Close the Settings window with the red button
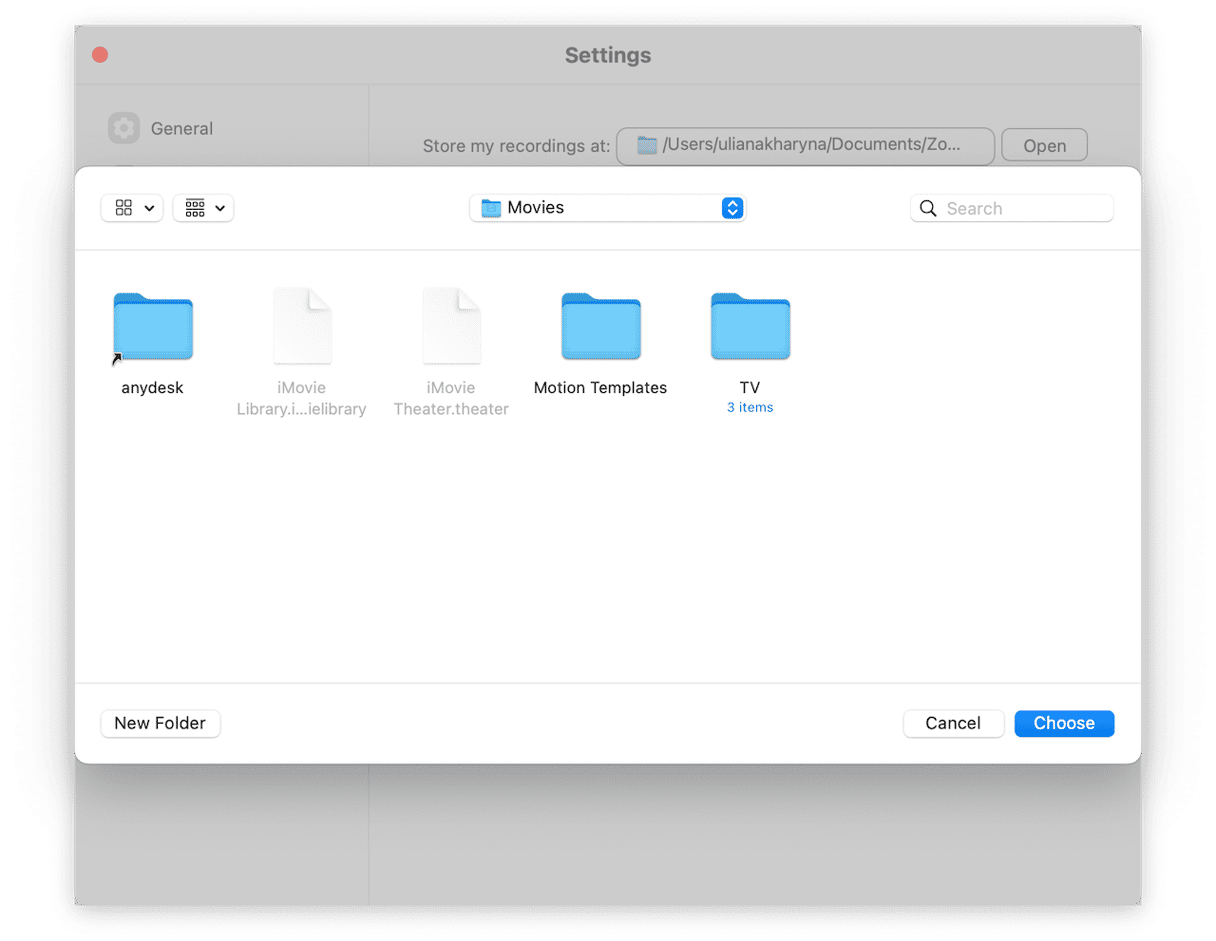Image resolution: width=1216 pixels, height=941 pixels. pyautogui.click(x=100, y=55)
